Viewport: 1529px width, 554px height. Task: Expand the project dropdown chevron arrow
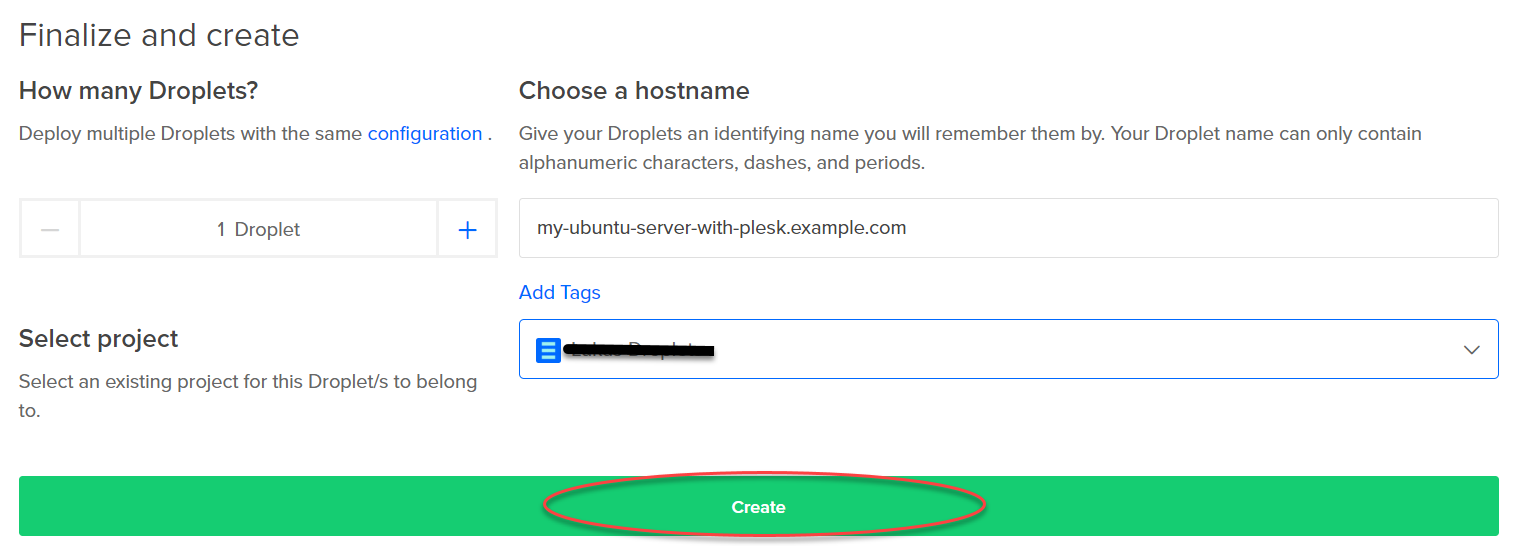1471,350
